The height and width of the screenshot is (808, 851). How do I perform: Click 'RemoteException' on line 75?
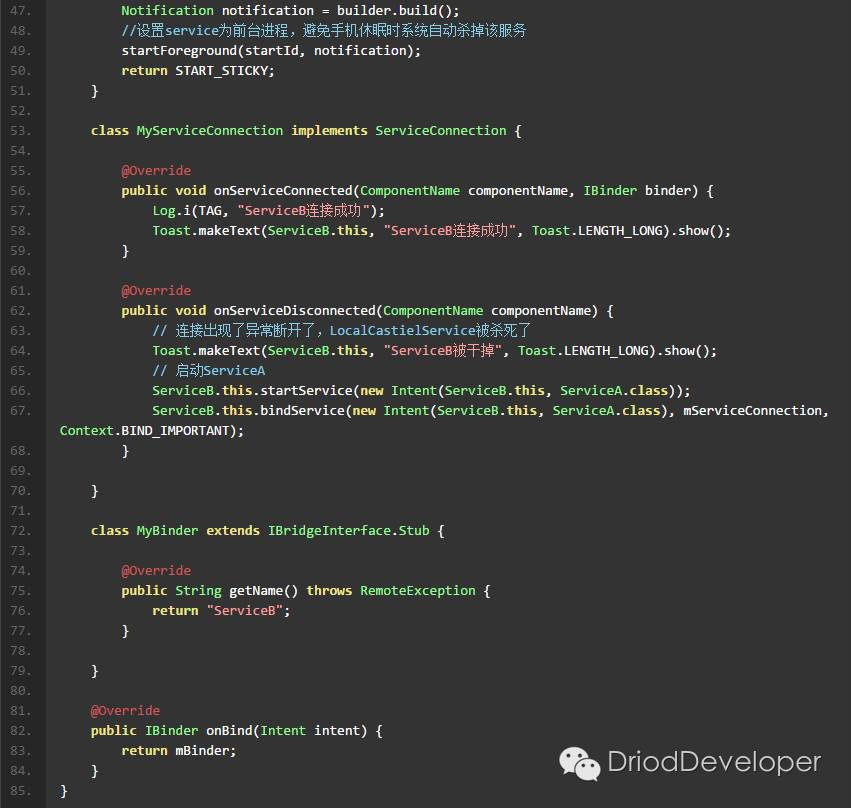coord(418,591)
